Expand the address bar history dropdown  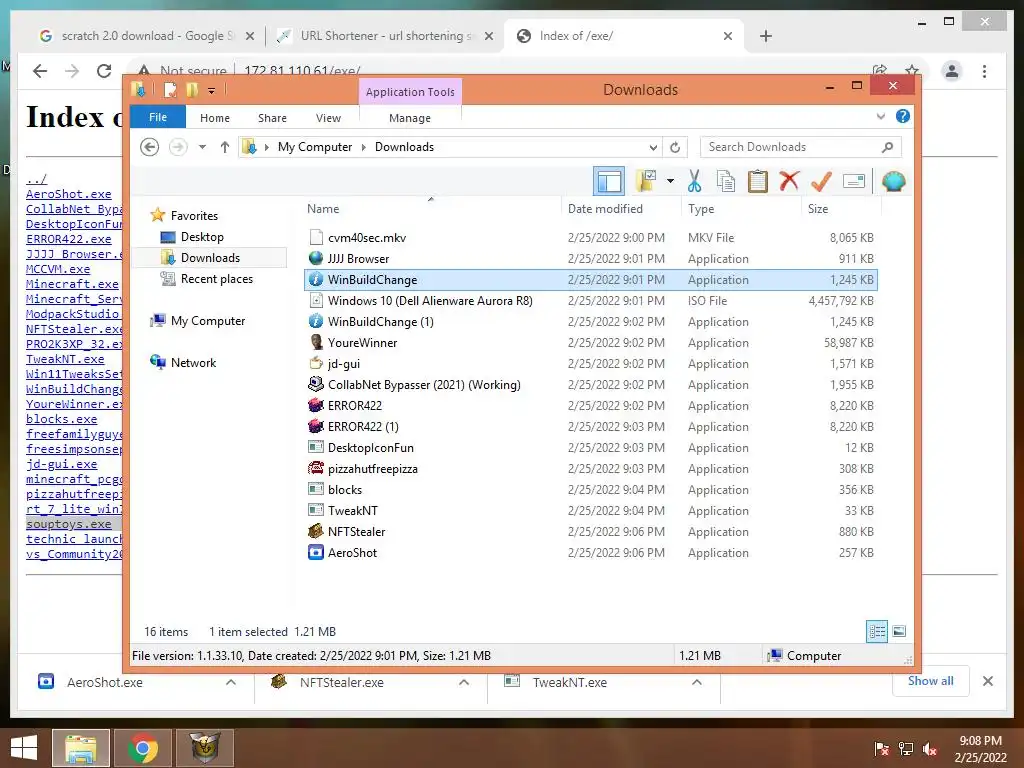[653, 147]
